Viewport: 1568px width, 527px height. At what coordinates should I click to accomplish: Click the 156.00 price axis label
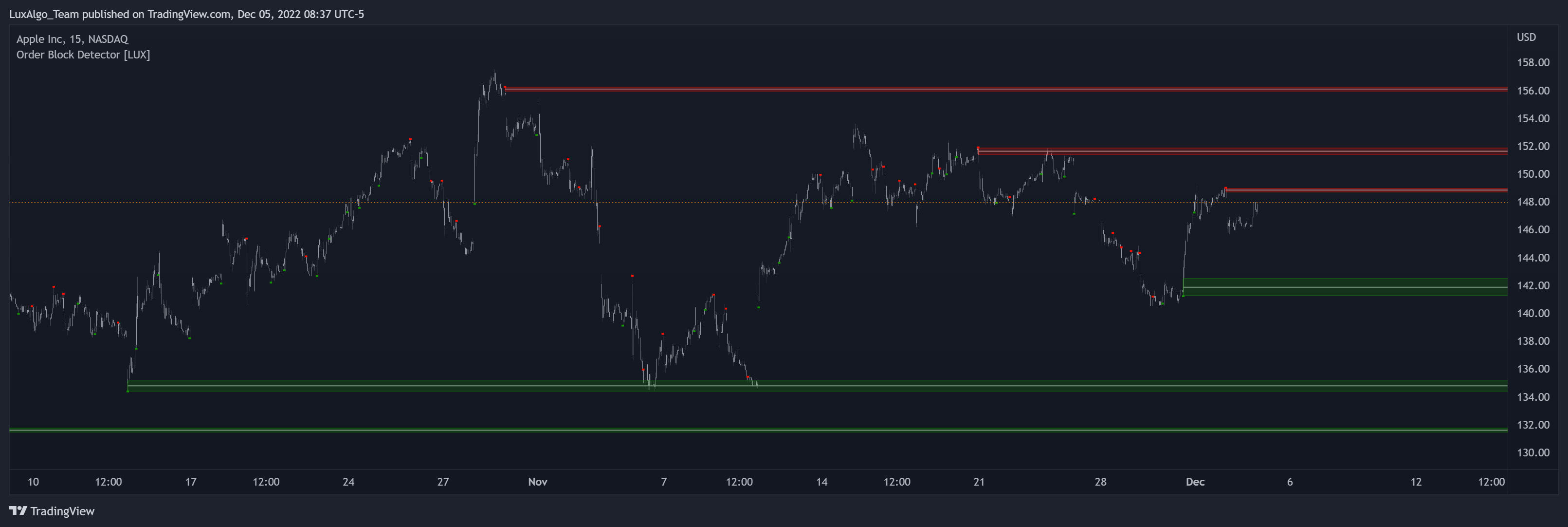(1532, 90)
